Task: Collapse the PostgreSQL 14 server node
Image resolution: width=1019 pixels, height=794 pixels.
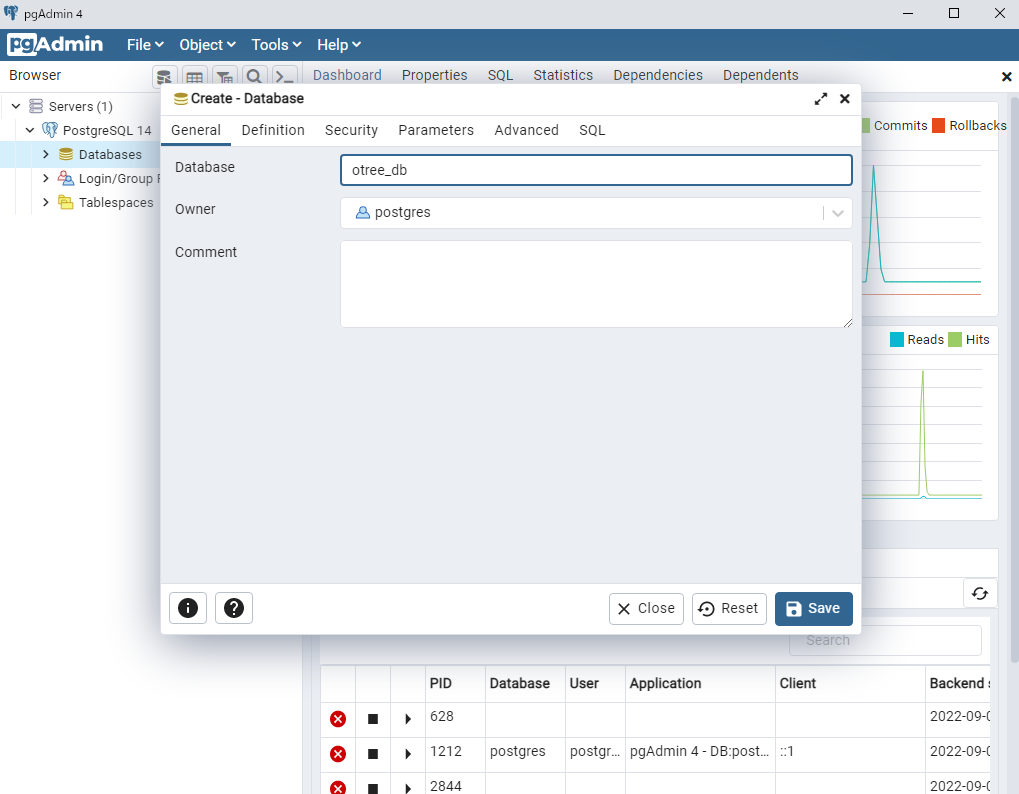Action: tap(30, 130)
